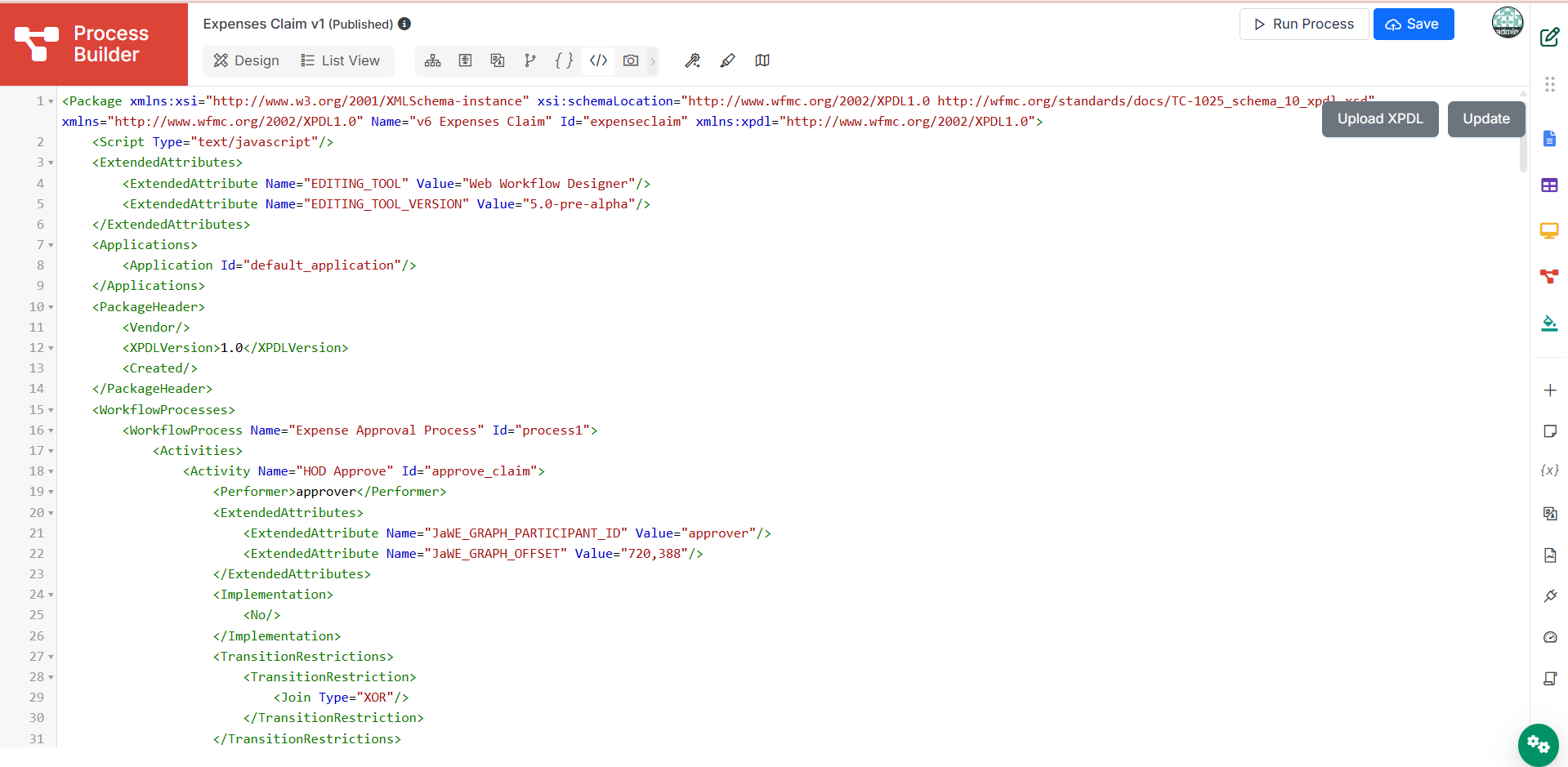Click the screenshot camera icon in toolbar
This screenshot has width=1568, height=767.
click(631, 60)
